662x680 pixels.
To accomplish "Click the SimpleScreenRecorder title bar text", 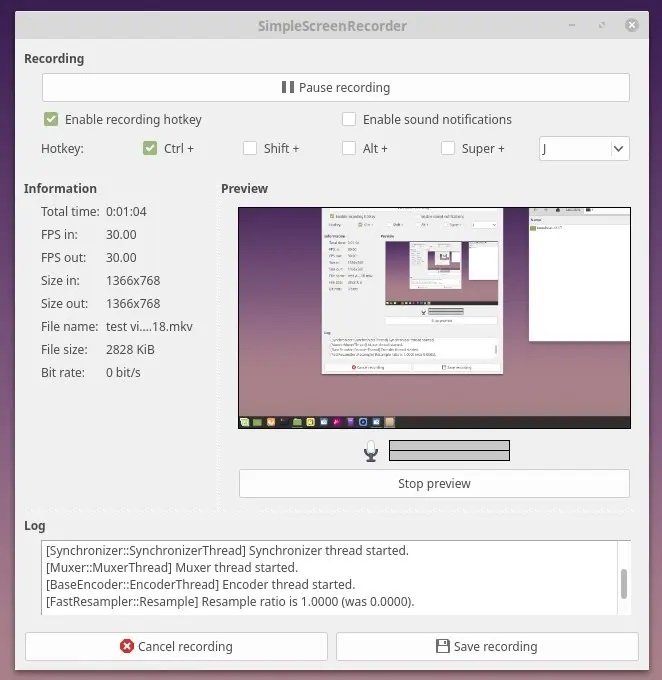I will [x=332, y=26].
